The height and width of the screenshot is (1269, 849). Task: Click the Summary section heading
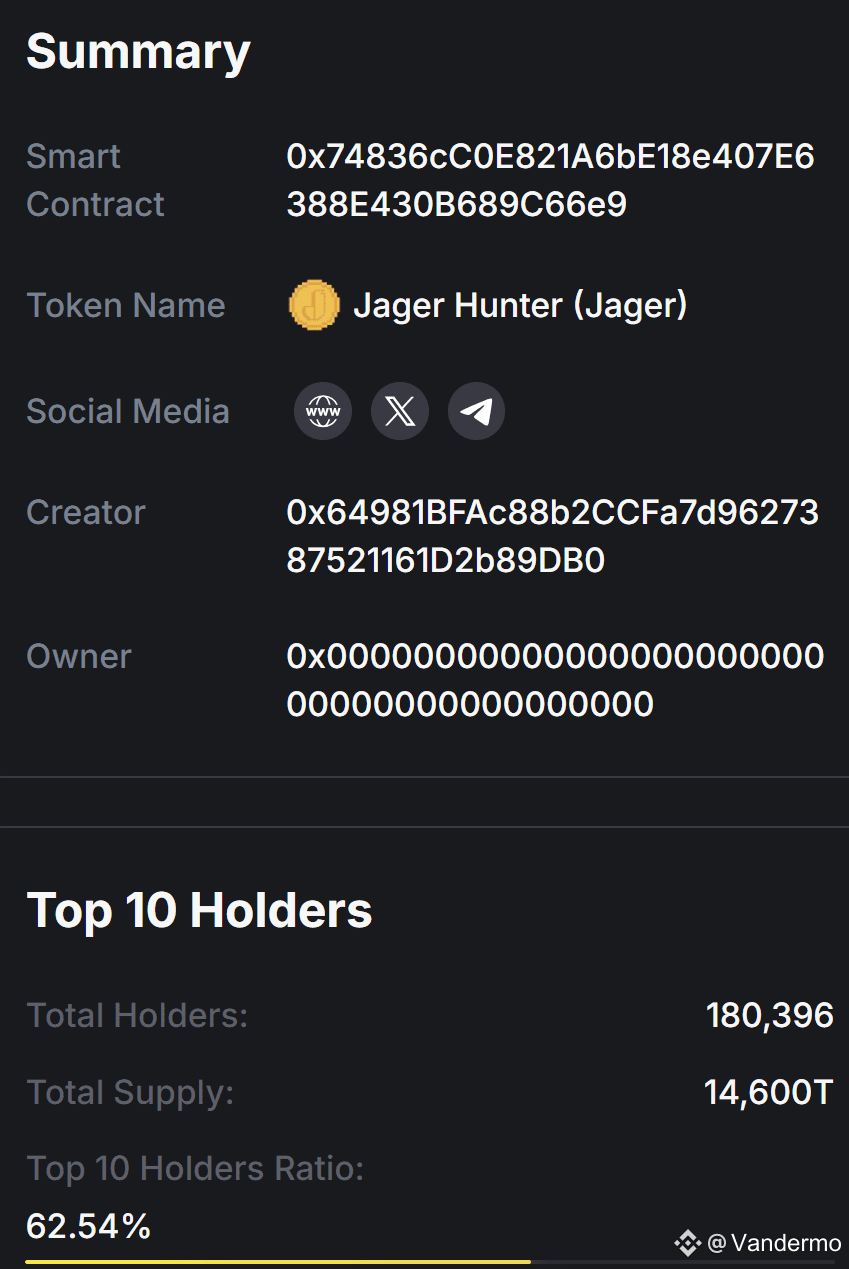coord(138,51)
